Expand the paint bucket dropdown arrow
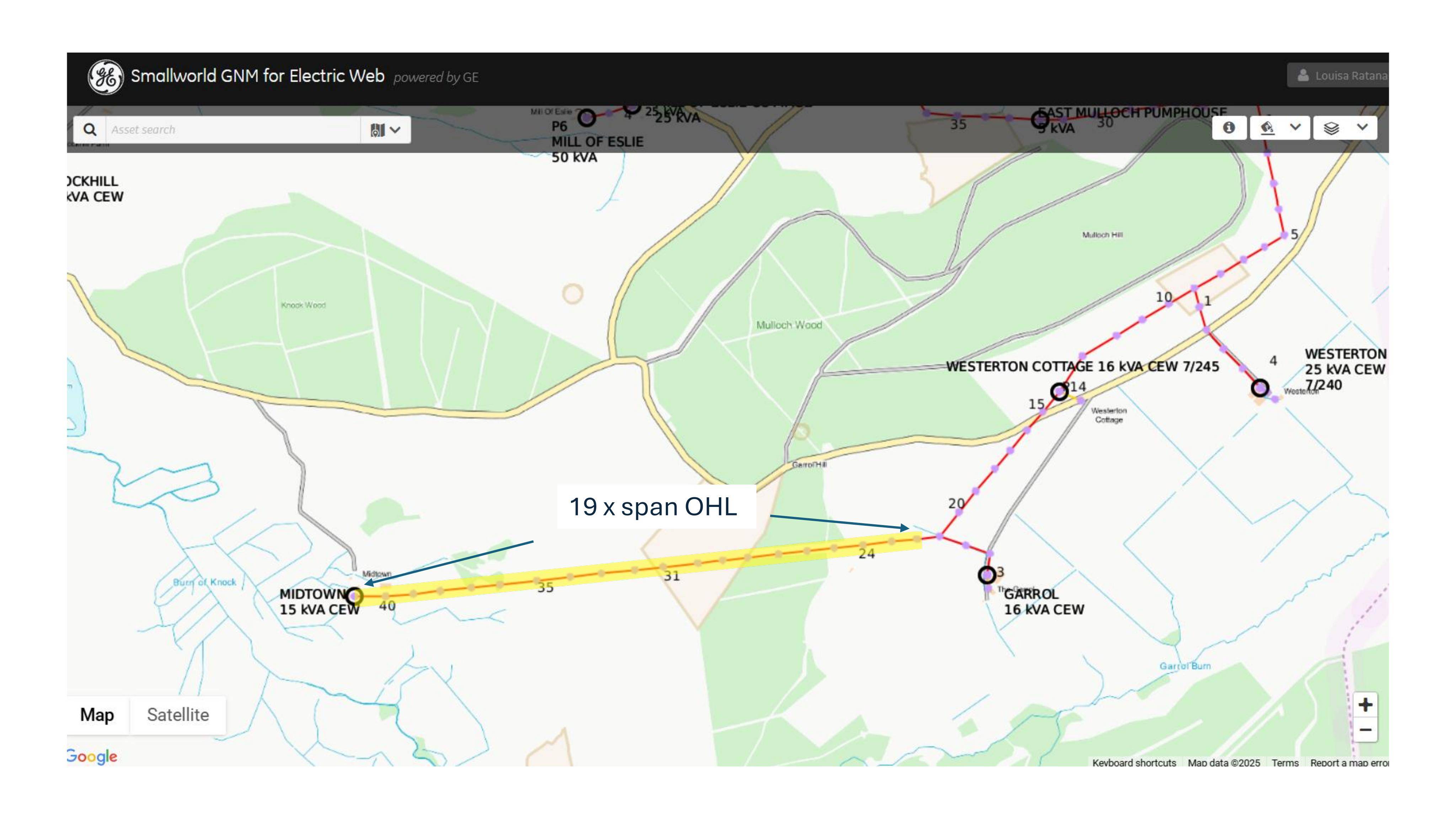Viewport: 1456px width, 819px height. (1295, 127)
